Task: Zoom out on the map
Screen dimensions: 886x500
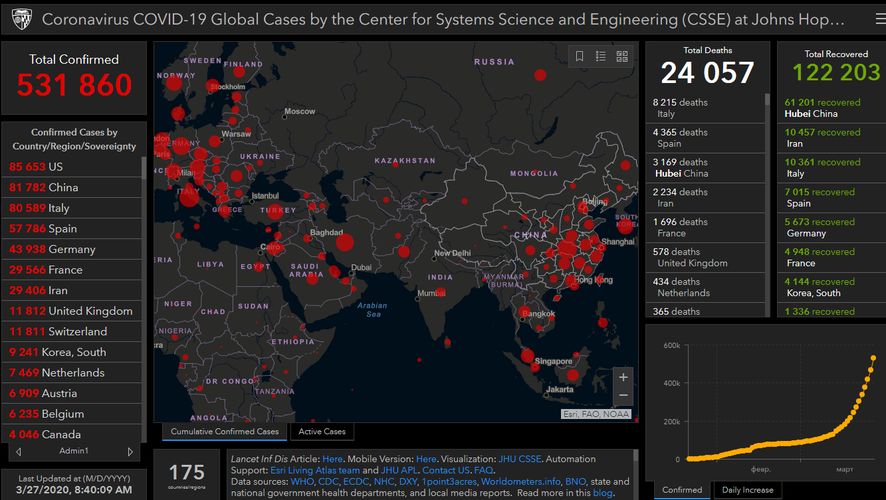Action: 623,395
